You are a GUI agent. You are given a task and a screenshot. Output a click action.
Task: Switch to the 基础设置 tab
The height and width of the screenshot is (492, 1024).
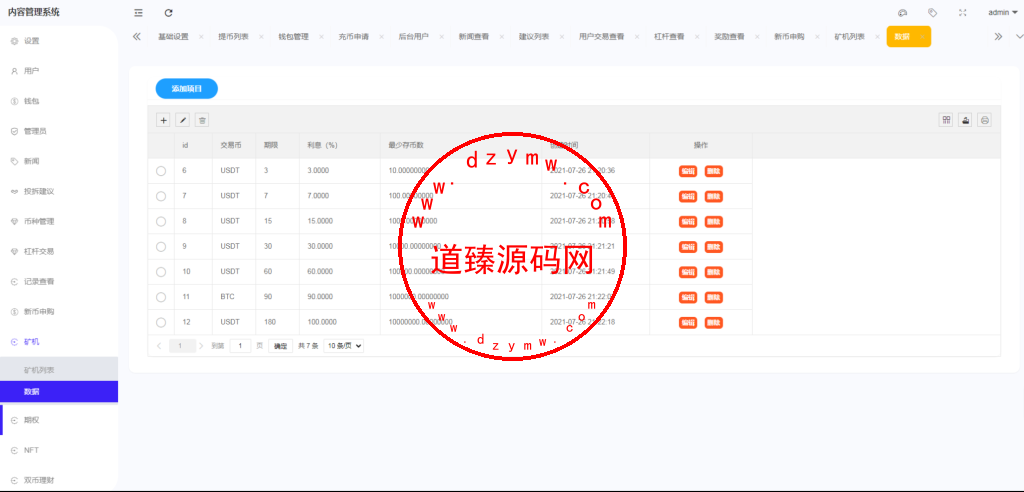tap(173, 37)
